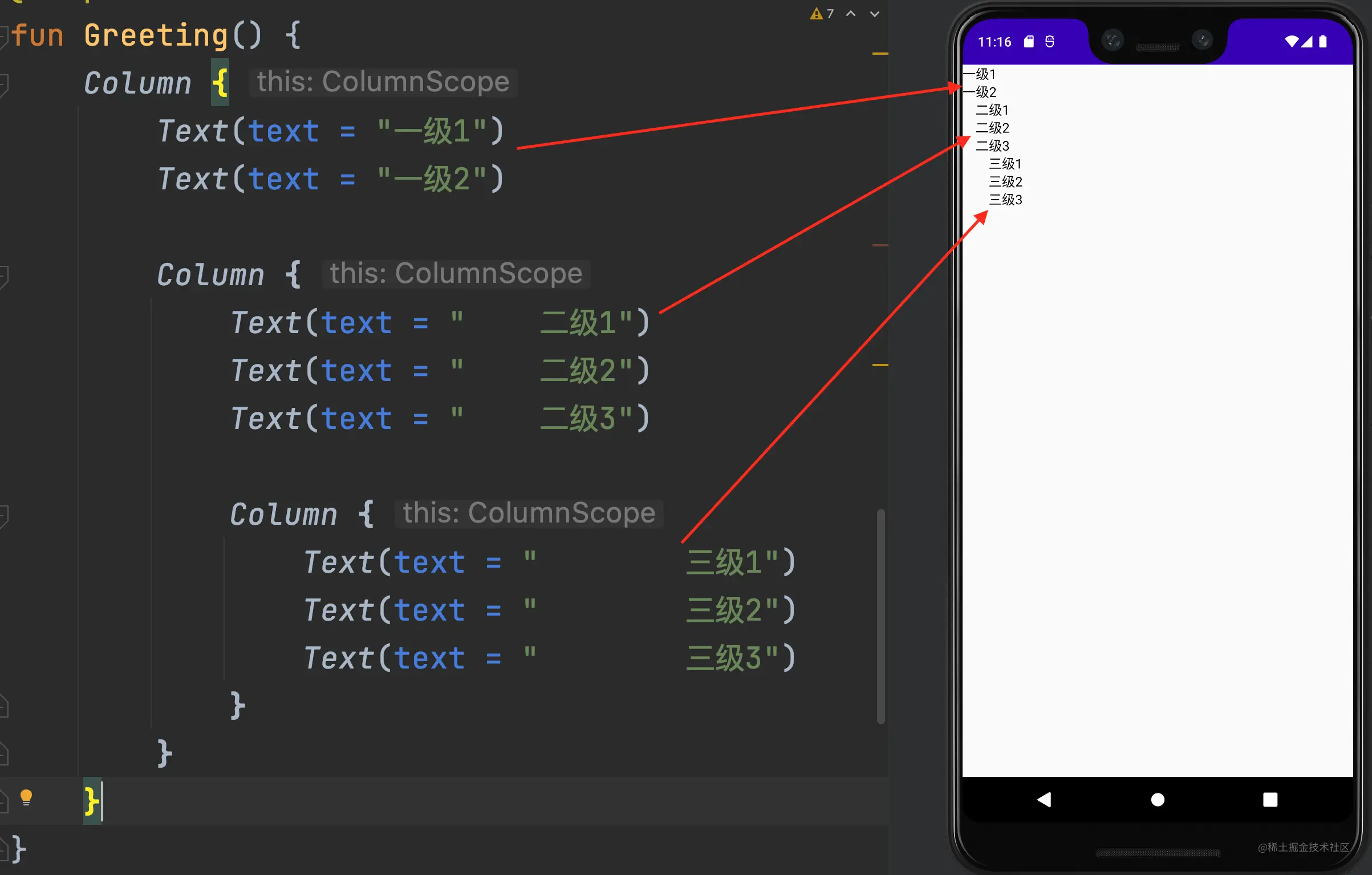Click the editor vertical scrollbar thumb
Viewport: 1372px width, 875px height.
click(880, 616)
